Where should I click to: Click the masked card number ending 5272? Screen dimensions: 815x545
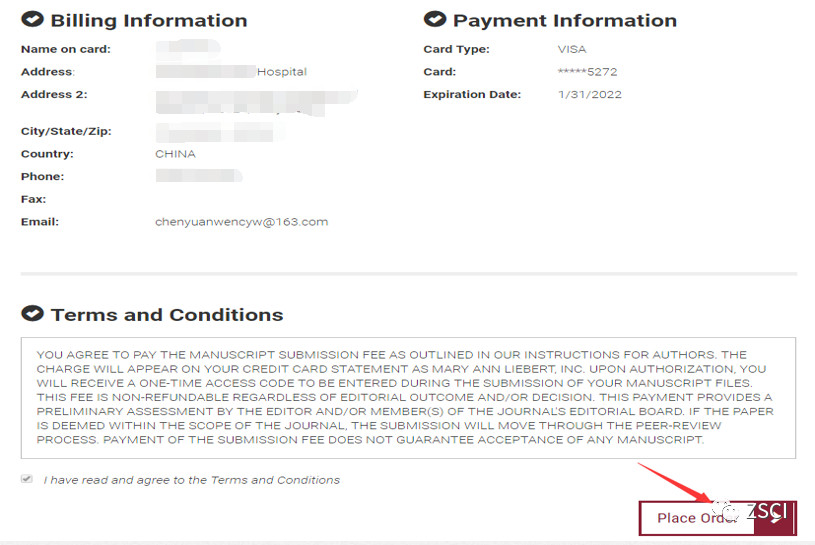coord(589,72)
